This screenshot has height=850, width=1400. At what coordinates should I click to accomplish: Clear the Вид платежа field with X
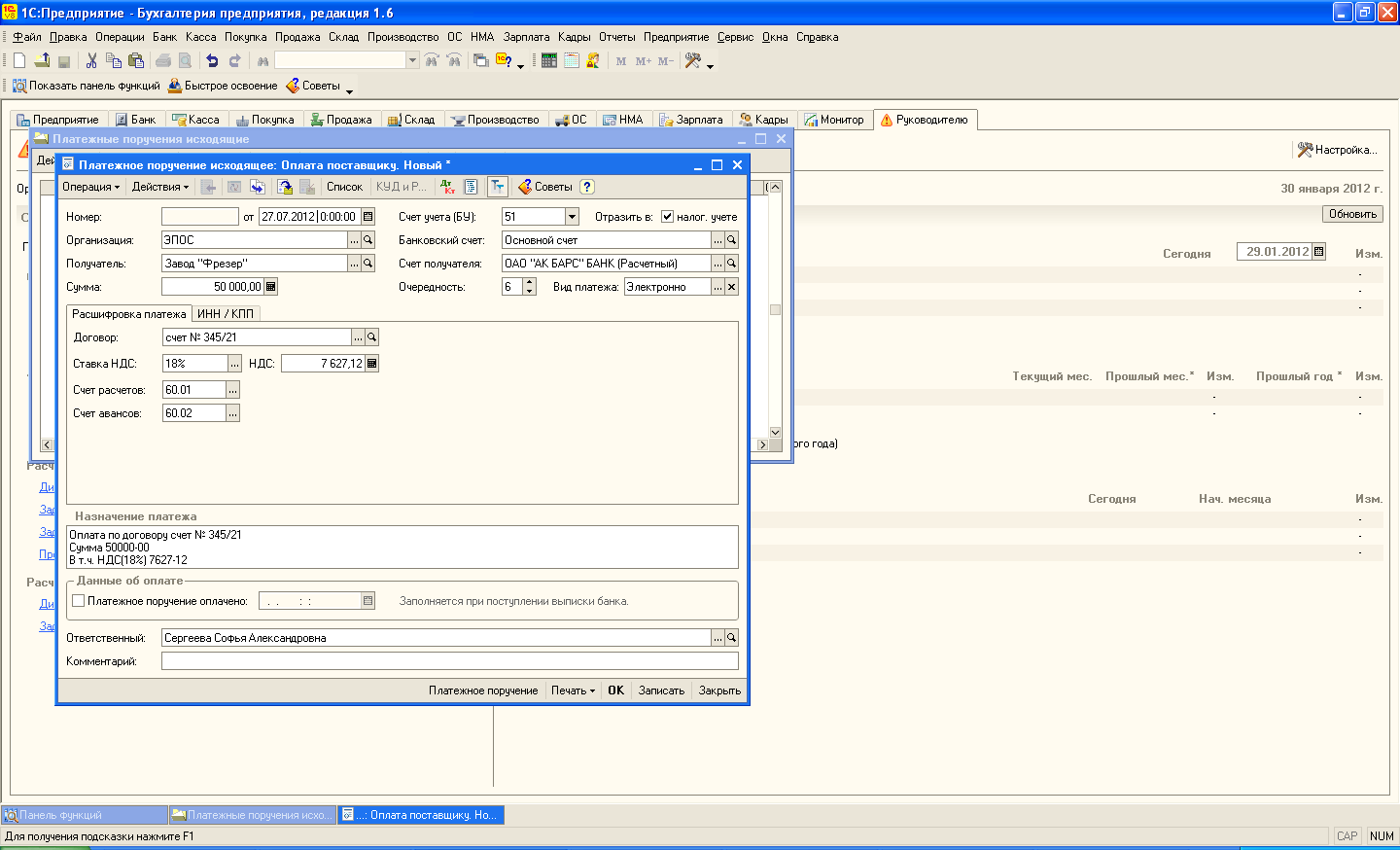point(732,287)
